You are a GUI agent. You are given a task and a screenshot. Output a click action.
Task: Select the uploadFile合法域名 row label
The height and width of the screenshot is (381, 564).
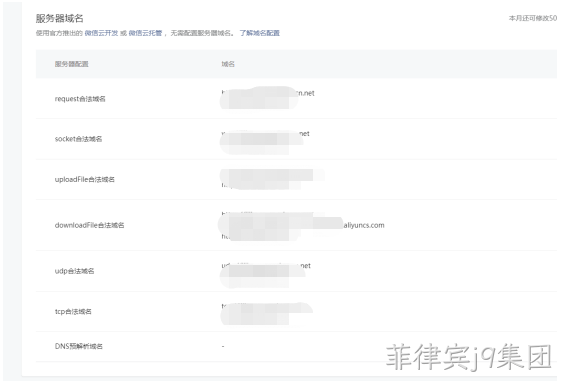click(85, 179)
